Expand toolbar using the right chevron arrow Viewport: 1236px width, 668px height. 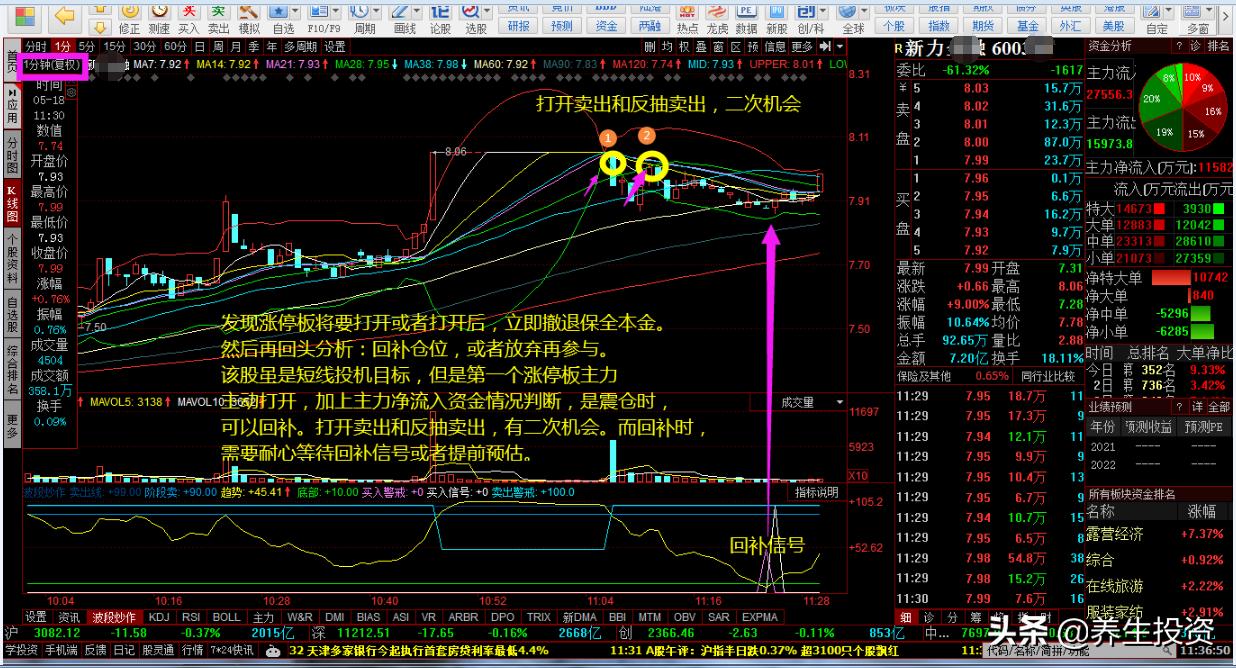coord(826,47)
